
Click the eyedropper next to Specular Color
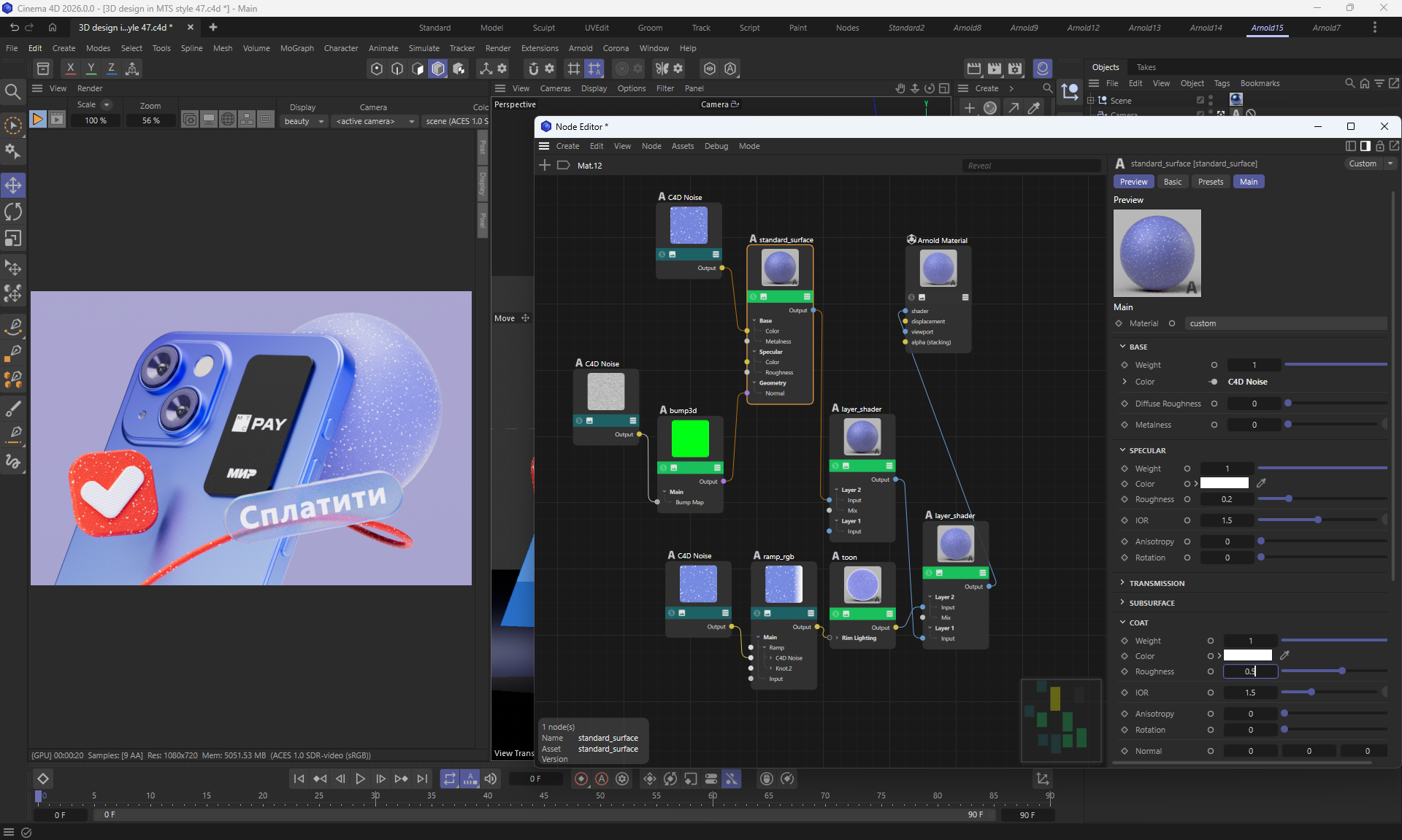[1261, 483]
